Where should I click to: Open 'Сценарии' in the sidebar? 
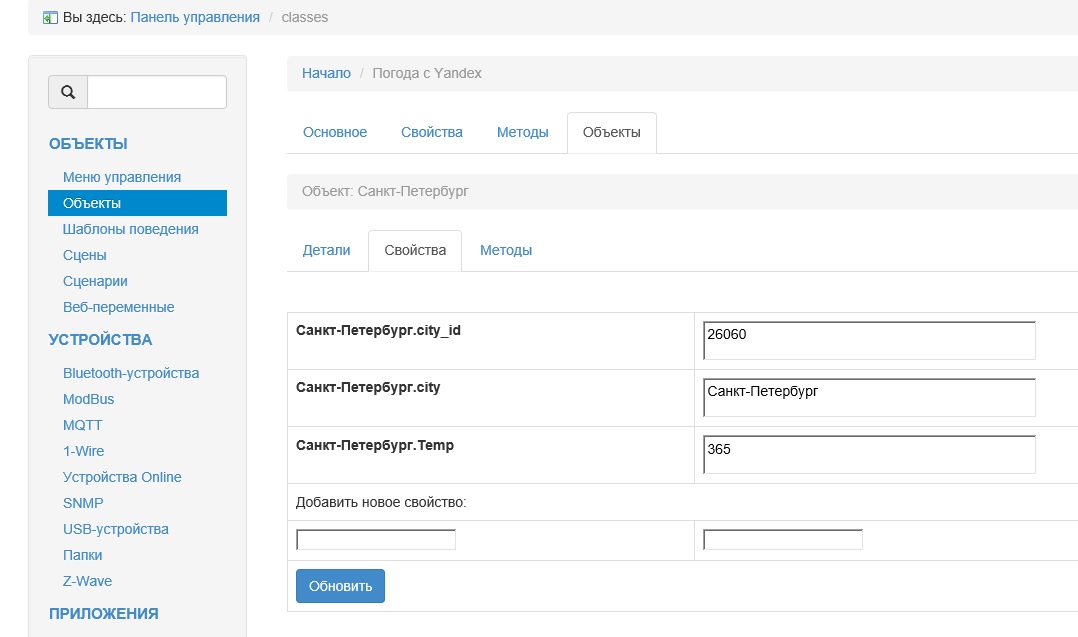click(95, 281)
